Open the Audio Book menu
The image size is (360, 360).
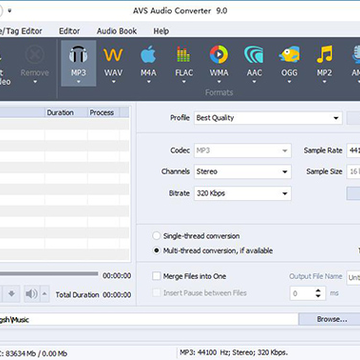pos(117,31)
